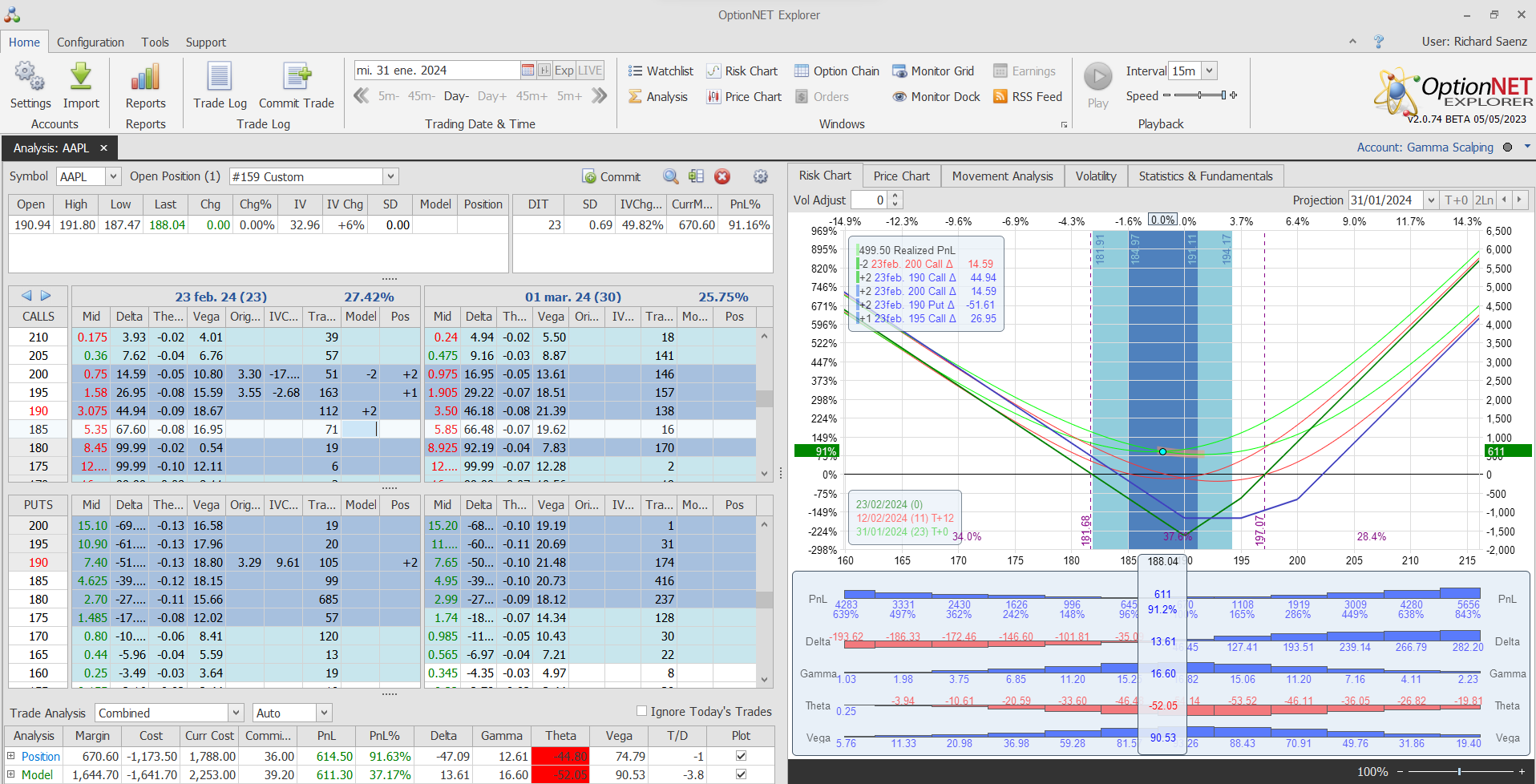Open the Account Gamma Scalping dropdown arrow

tap(1527, 147)
